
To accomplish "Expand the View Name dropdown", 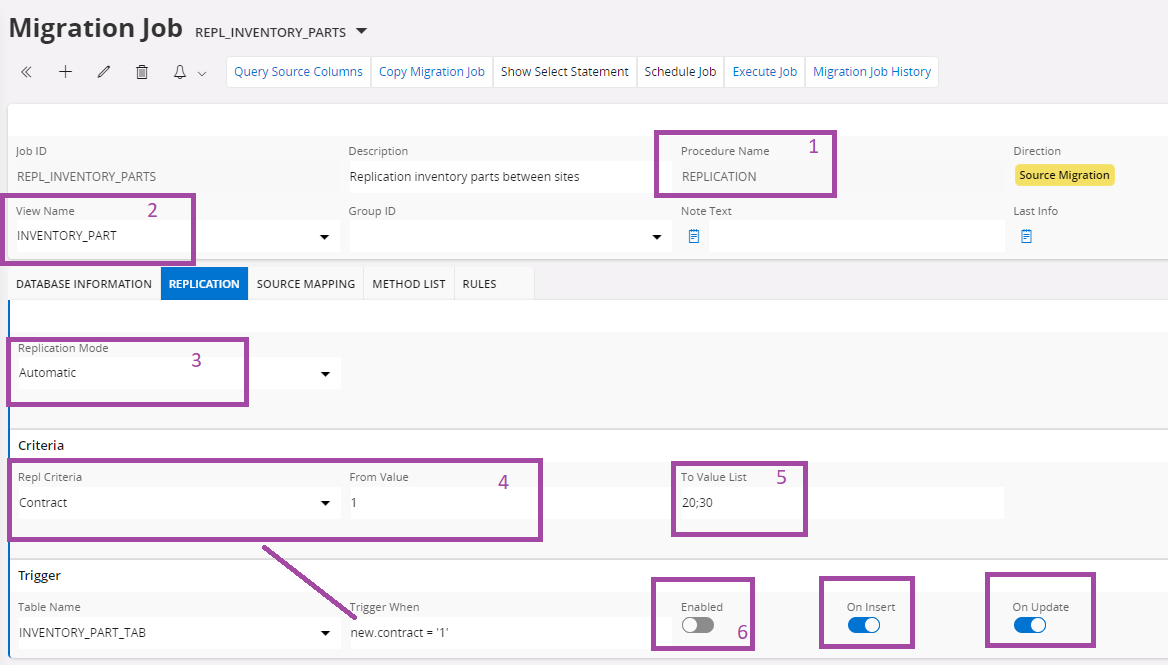I will (x=324, y=237).
